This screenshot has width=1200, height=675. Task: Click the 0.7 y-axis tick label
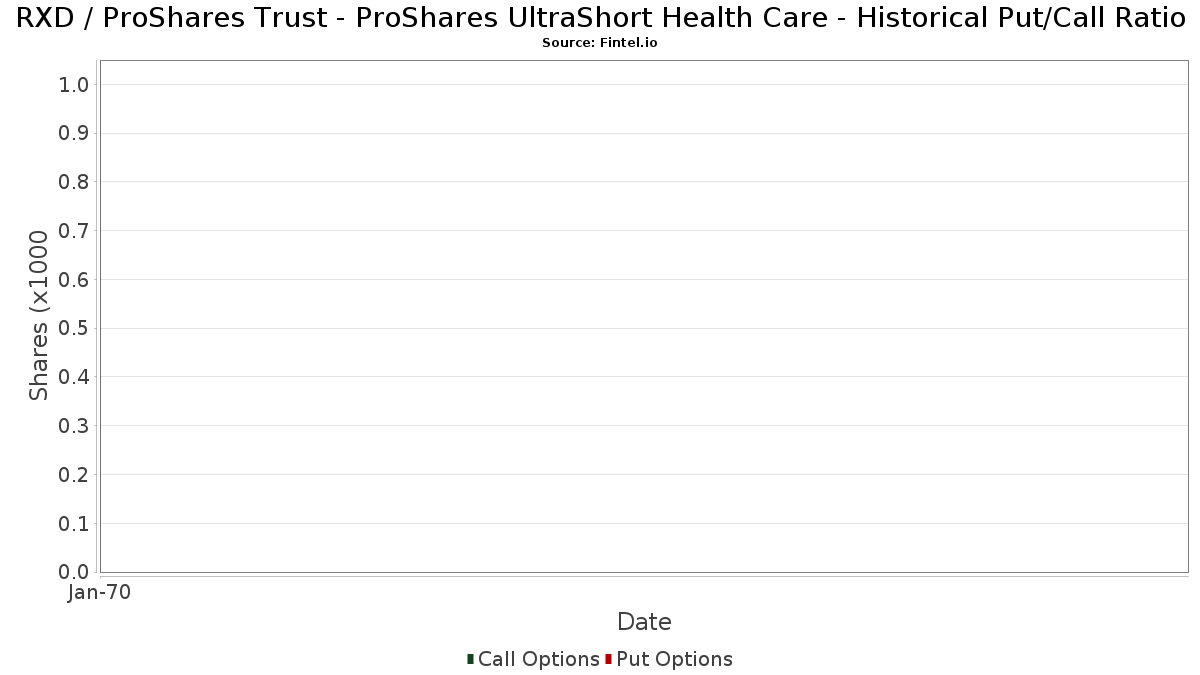pyautogui.click(x=75, y=231)
